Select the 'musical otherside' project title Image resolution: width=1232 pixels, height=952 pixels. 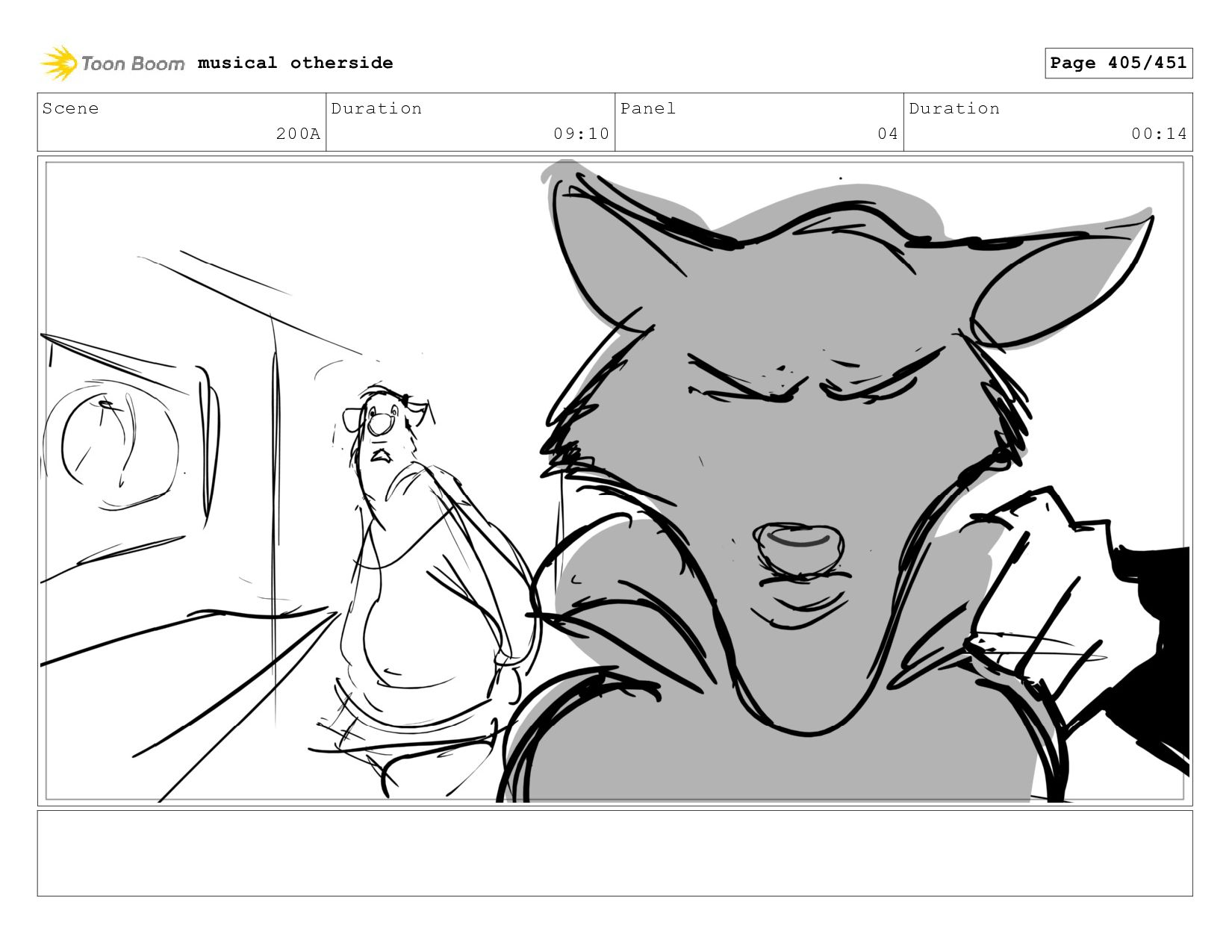pos(295,63)
